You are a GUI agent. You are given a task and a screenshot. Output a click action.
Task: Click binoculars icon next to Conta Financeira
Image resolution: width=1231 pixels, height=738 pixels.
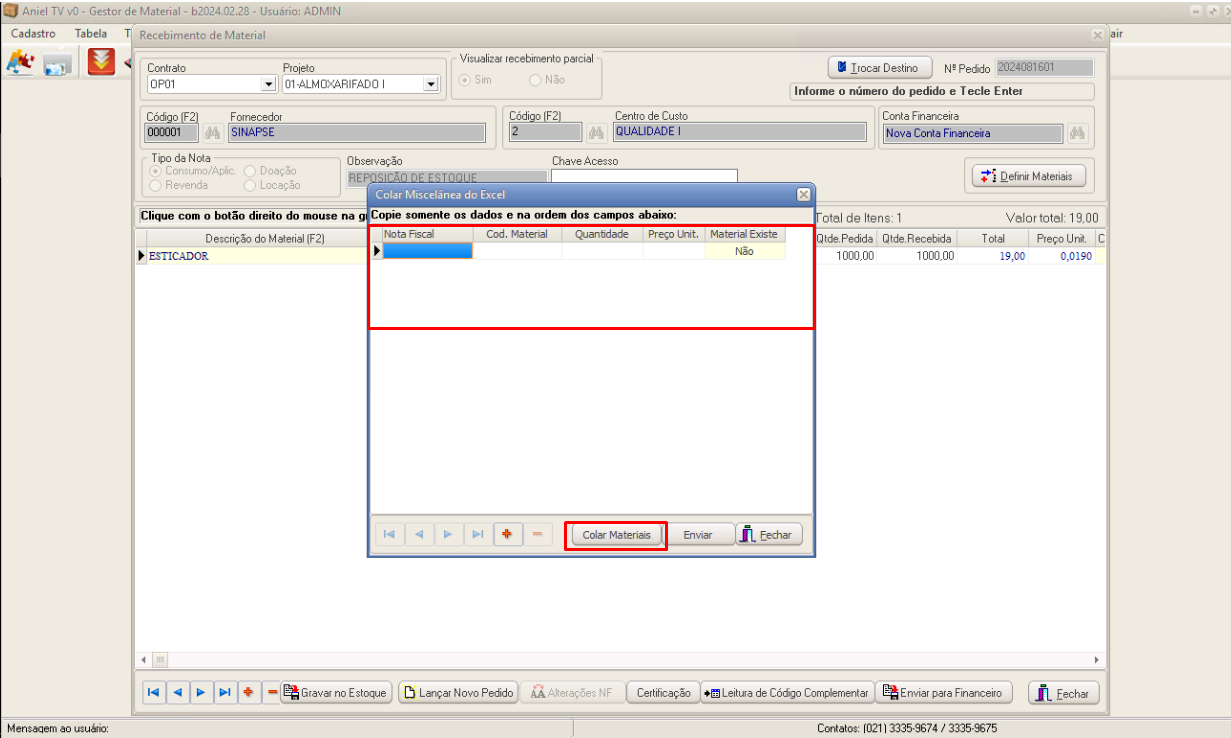[1077, 133]
